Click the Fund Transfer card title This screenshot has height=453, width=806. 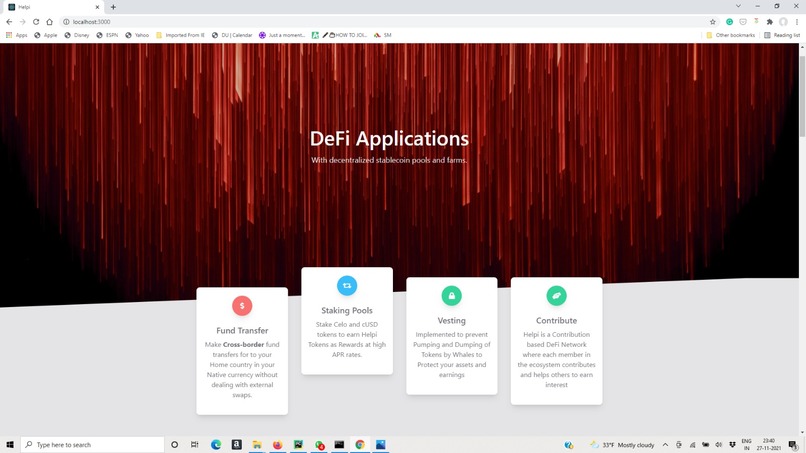tap(242, 331)
